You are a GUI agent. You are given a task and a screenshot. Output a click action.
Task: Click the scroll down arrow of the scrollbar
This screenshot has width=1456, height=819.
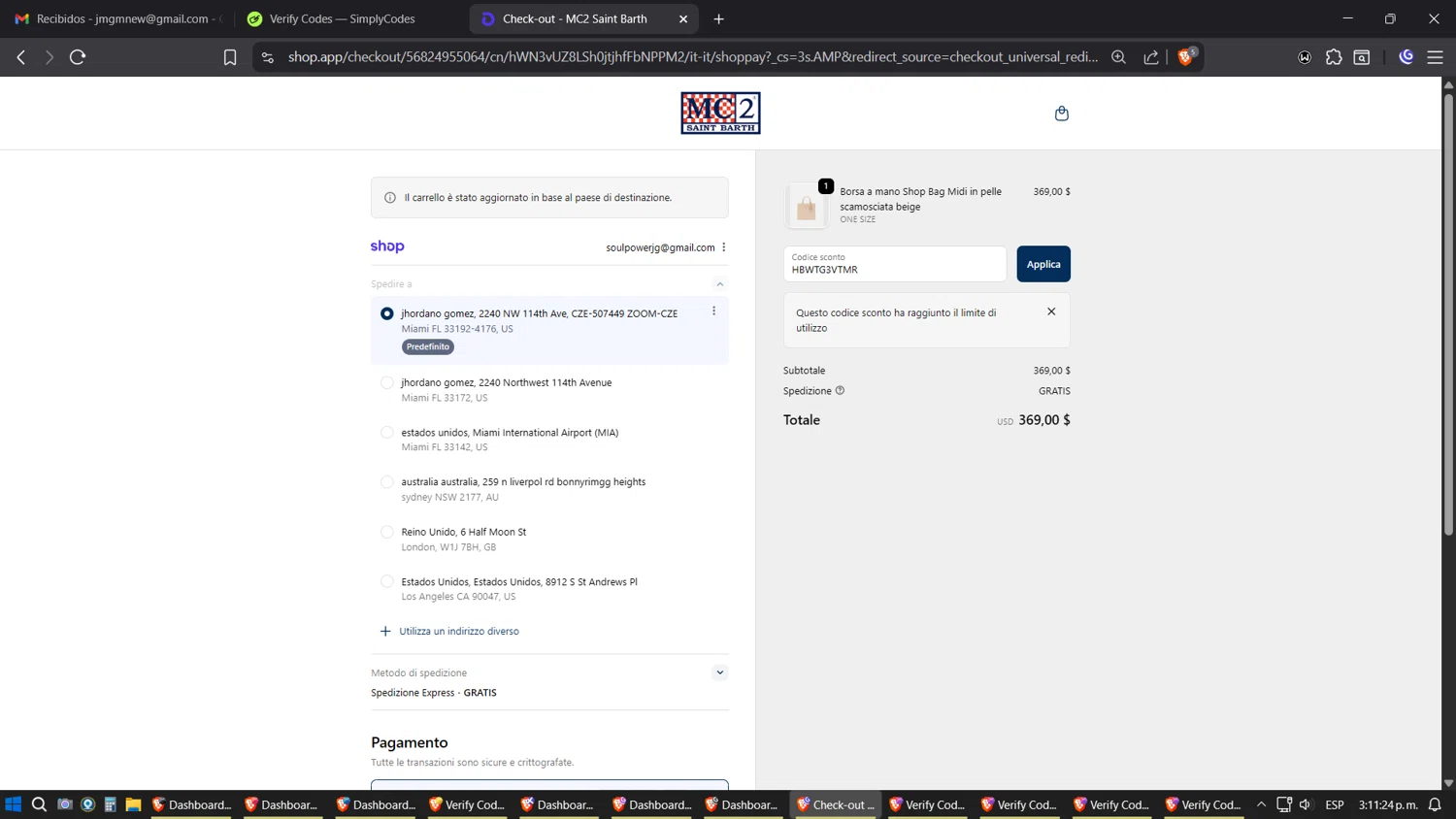click(x=1448, y=782)
